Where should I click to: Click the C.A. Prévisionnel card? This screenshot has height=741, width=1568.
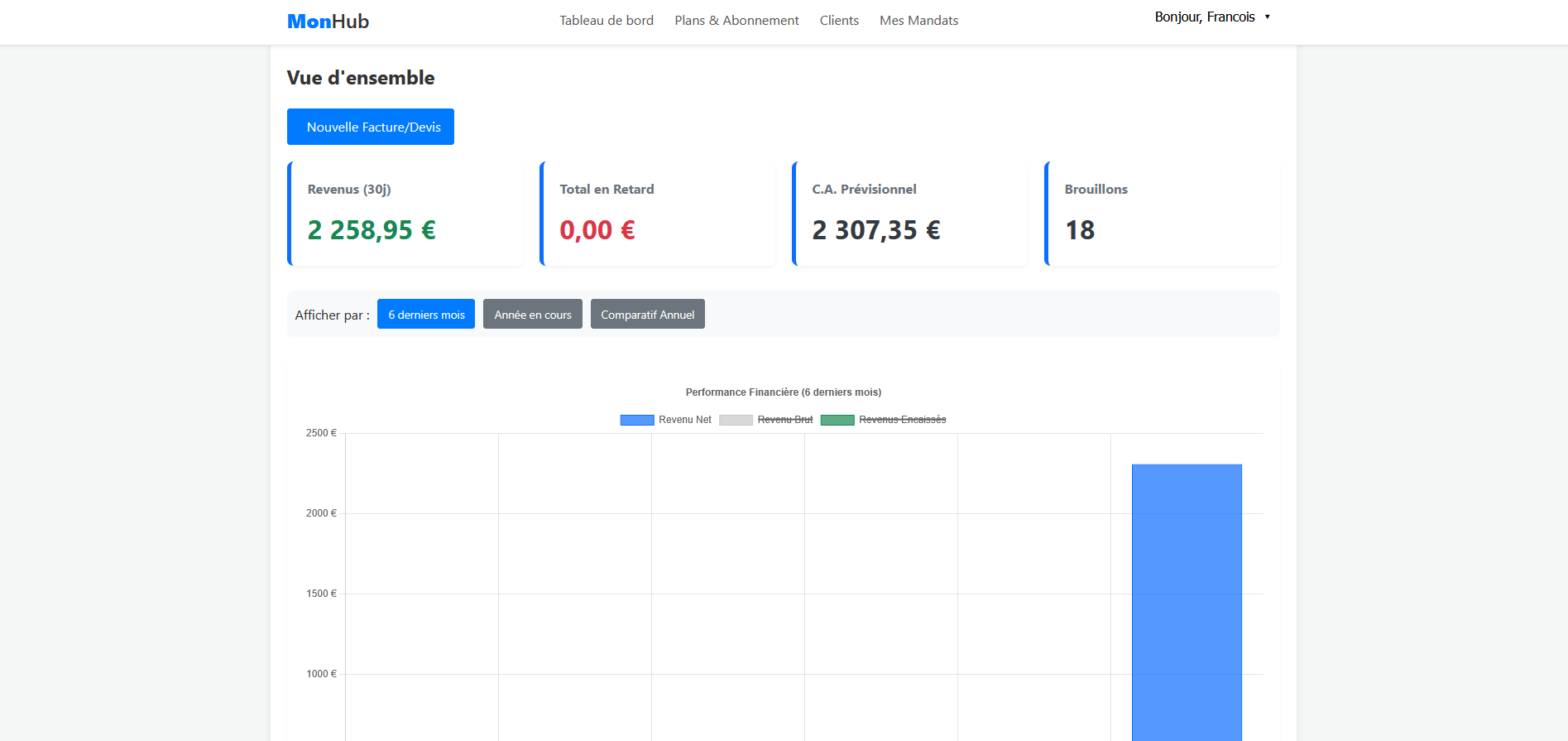910,214
